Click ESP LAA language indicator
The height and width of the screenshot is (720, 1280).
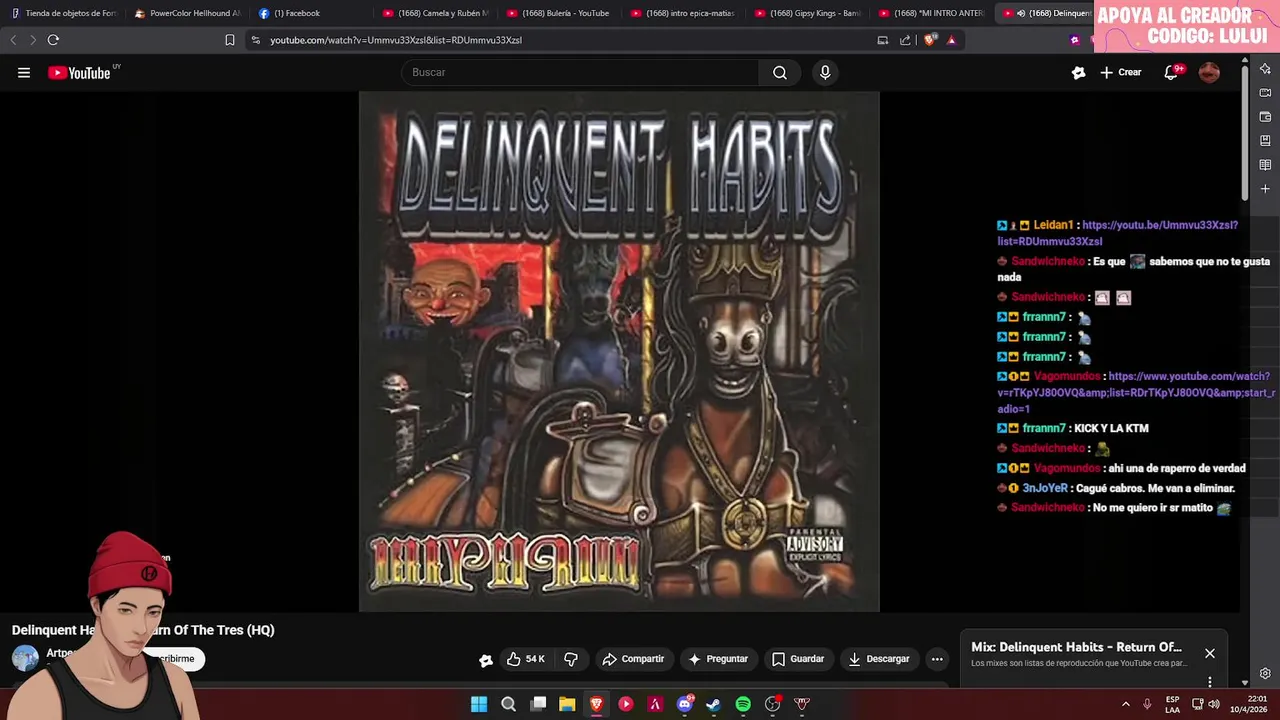click(x=1172, y=704)
